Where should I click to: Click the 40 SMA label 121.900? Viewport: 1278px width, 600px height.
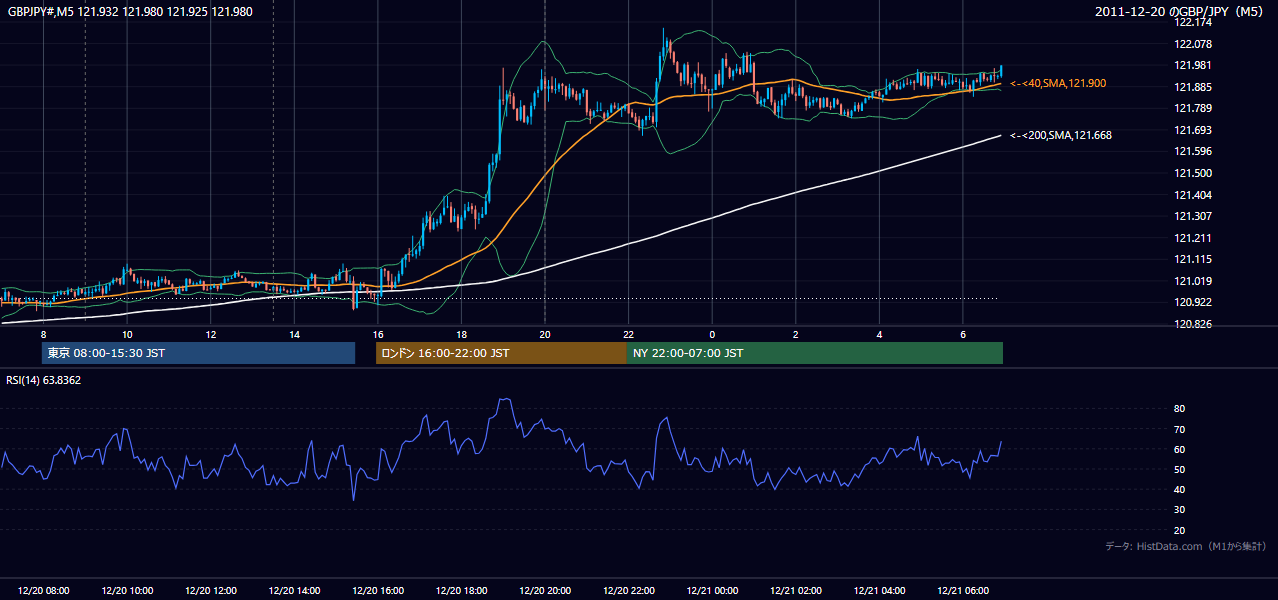1058,84
